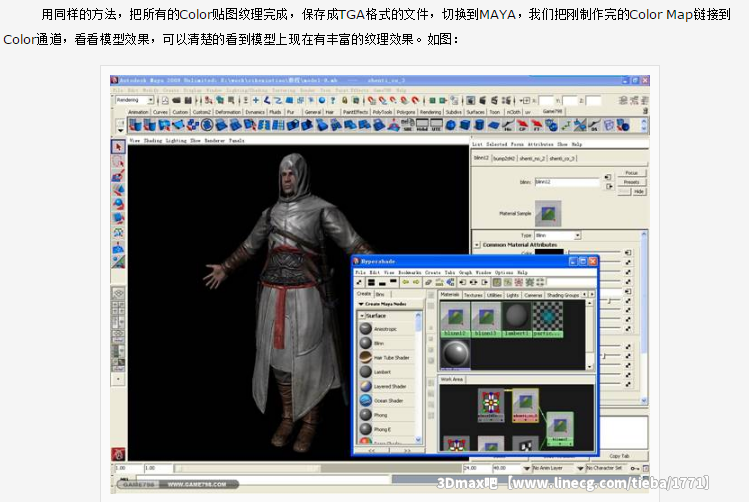Open the Shading Groups tab in Hypershade
The image size is (749, 502).
[562, 295]
